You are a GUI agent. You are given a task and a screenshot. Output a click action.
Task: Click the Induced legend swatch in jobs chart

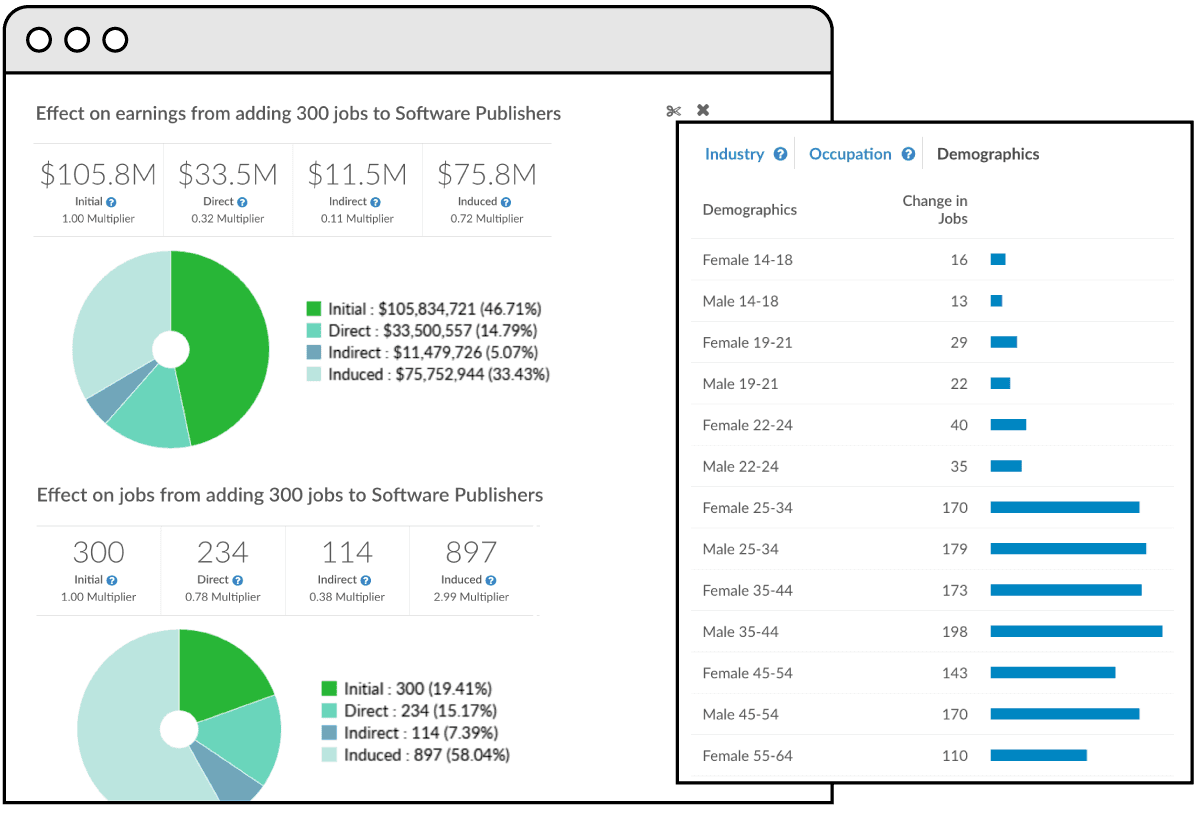(329, 755)
